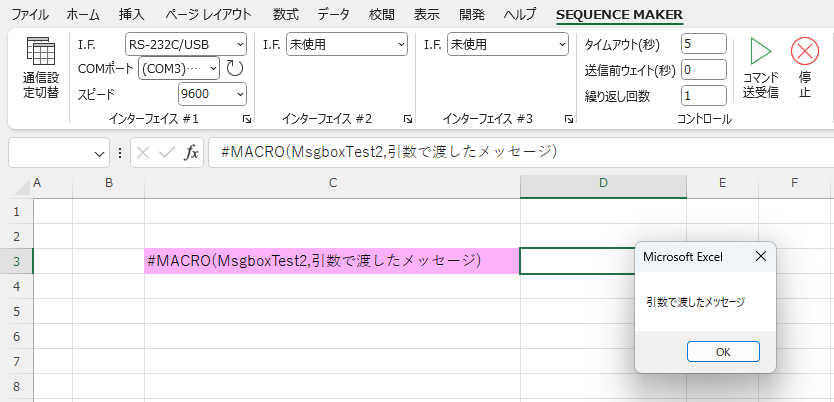Select the pink #MACRO cell in C3
The width and height of the screenshot is (834, 402).
pos(332,261)
